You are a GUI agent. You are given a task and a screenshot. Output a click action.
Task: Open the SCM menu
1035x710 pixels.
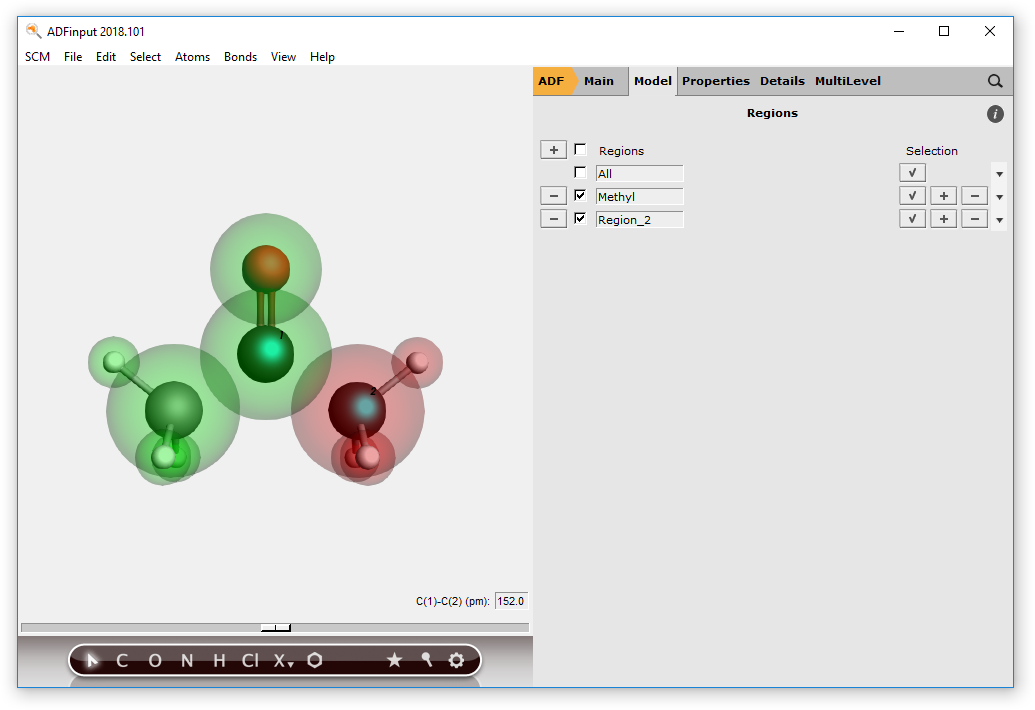click(x=38, y=57)
